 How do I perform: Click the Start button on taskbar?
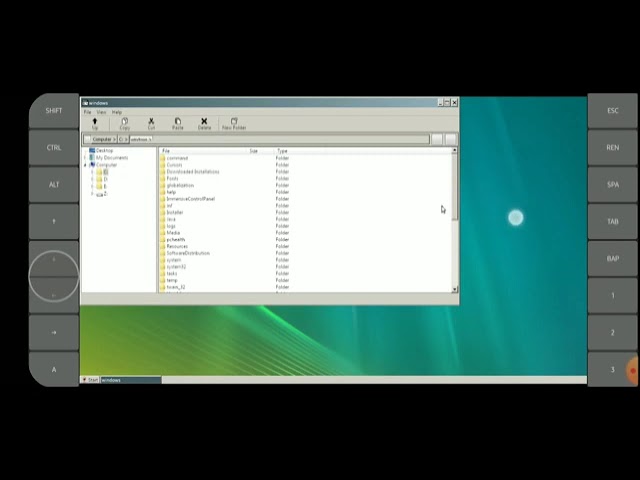[x=90, y=380]
